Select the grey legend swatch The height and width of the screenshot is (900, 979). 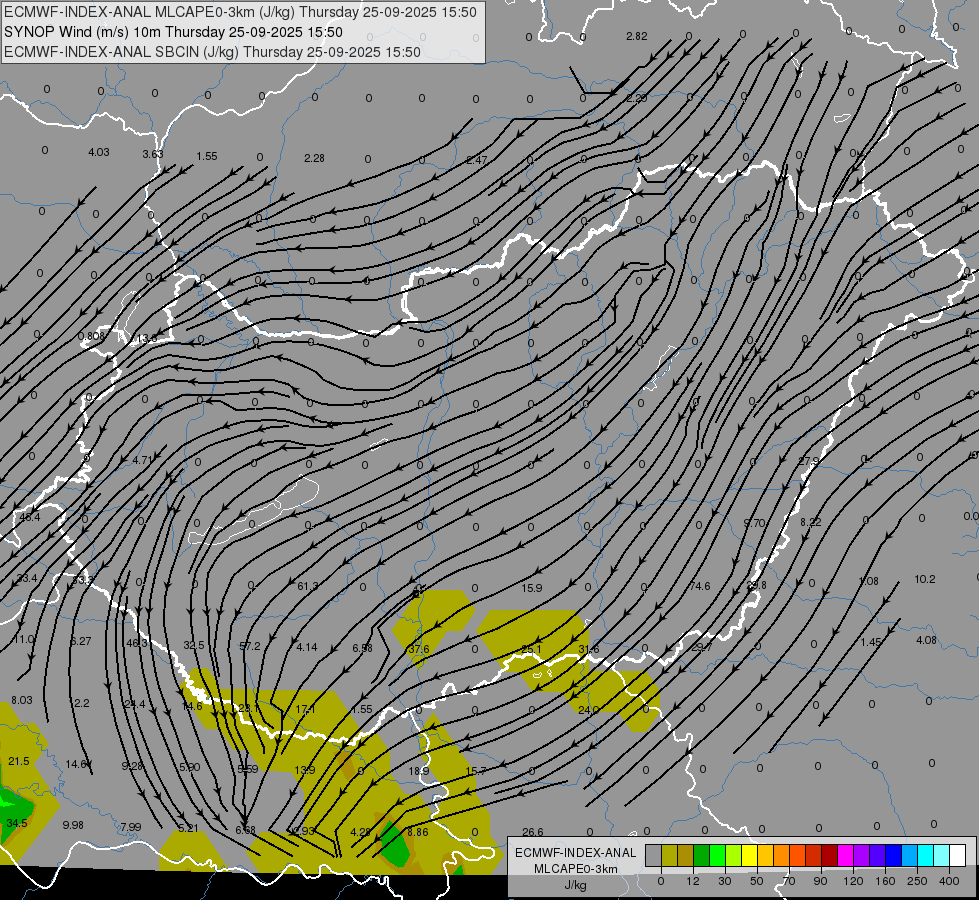[653, 855]
